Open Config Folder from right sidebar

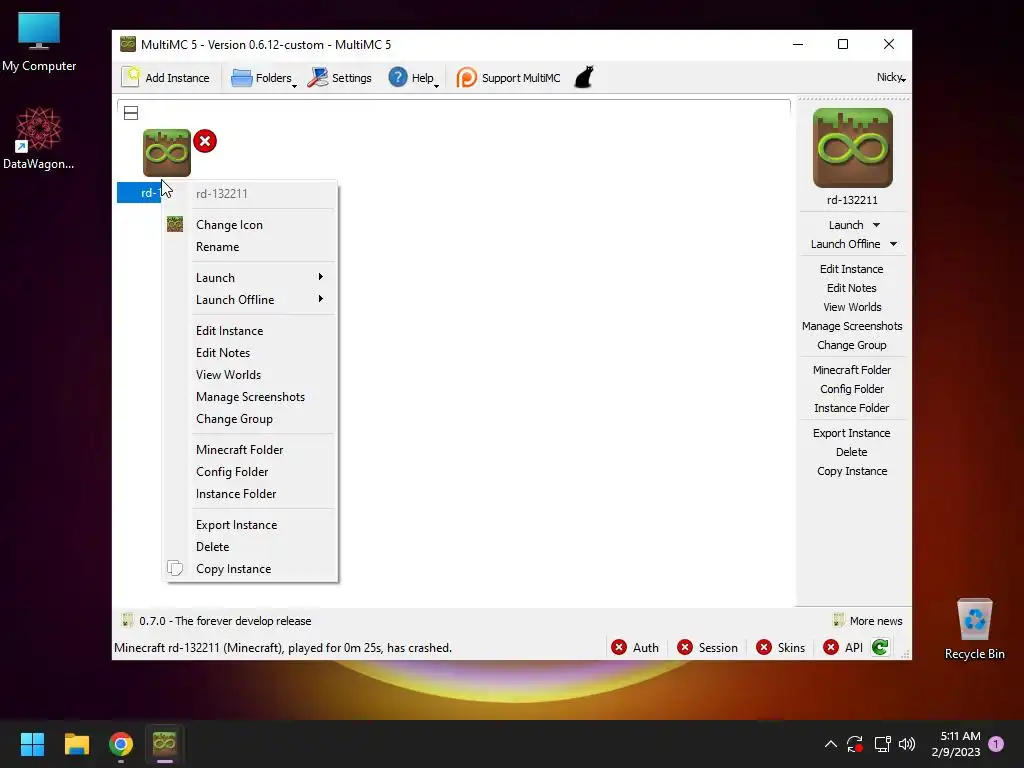(x=852, y=389)
